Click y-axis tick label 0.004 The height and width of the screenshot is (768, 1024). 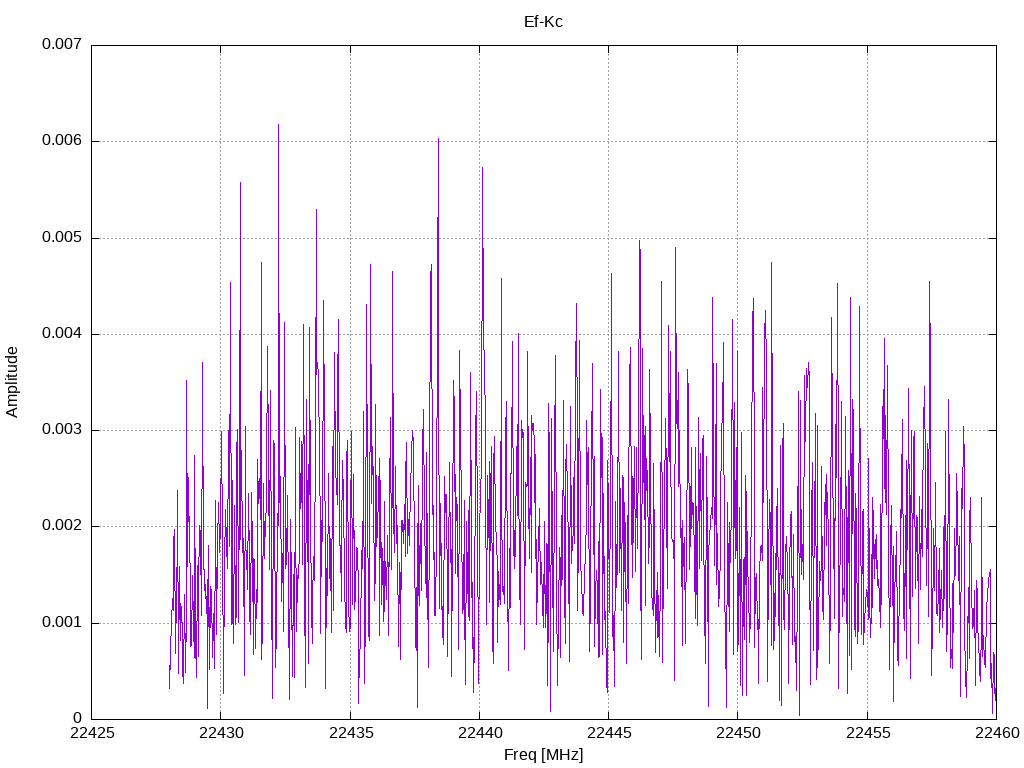click(62, 333)
